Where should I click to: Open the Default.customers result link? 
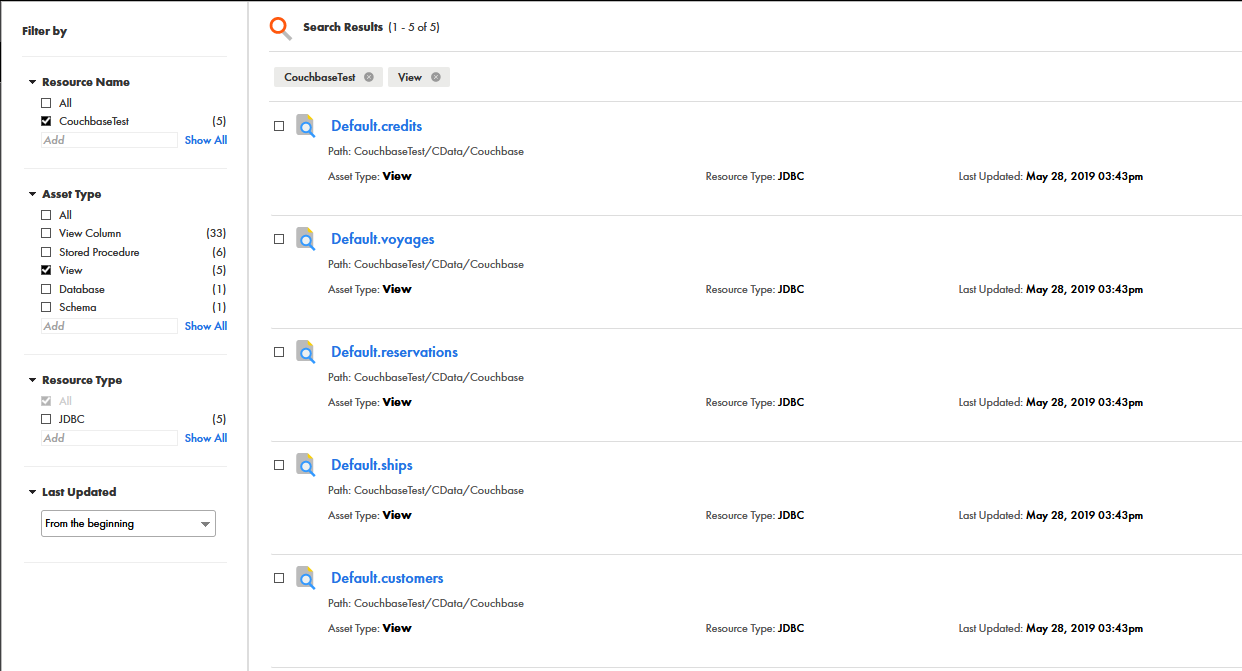point(387,578)
